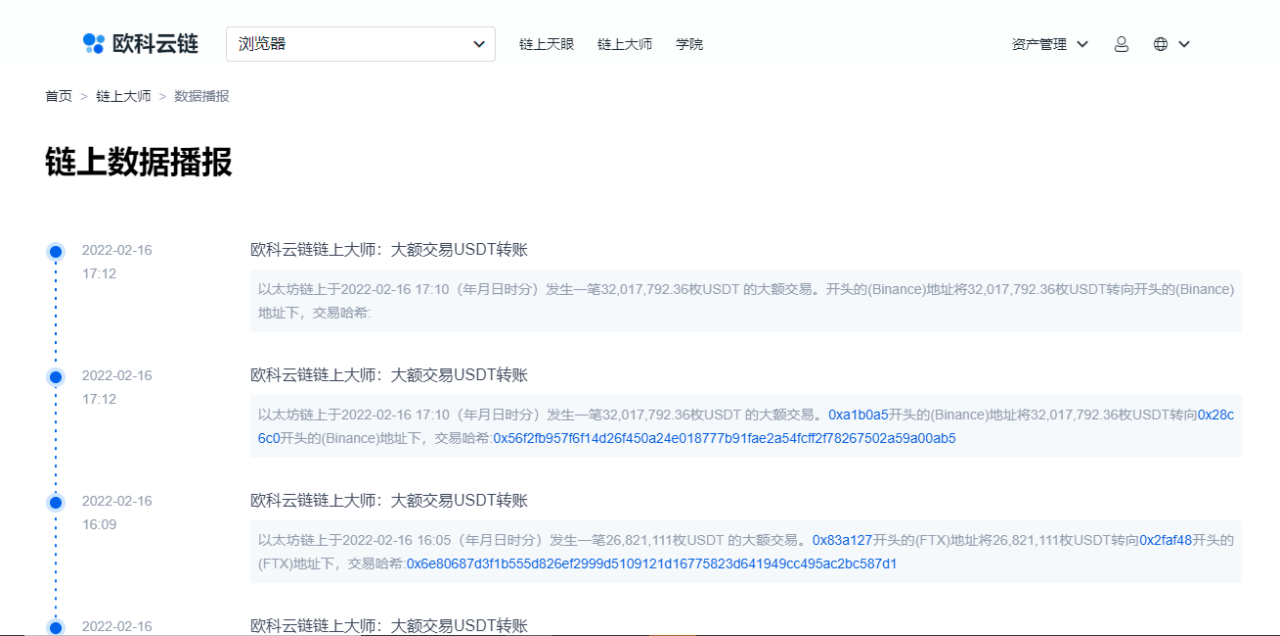Open transaction hash 0x56f2fb957f6f...

[x=724, y=438]
